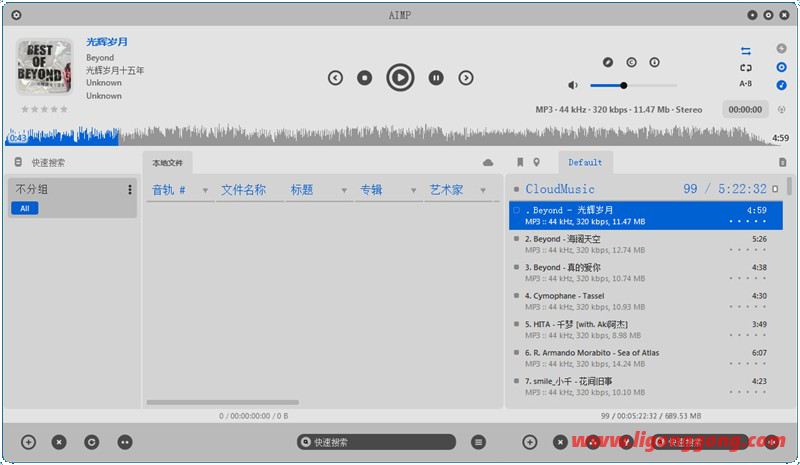Screen dimensions: 800x465
Task: Open bookmarks via the bookmark icon
Action: (x=520, y=162)
